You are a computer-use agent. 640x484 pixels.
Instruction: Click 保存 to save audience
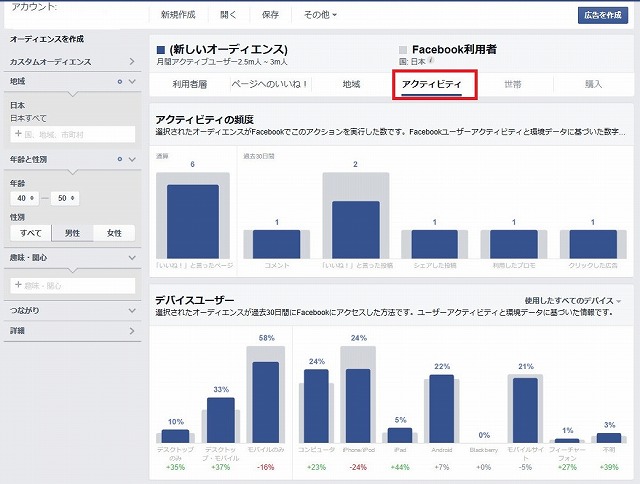[270, 15]
